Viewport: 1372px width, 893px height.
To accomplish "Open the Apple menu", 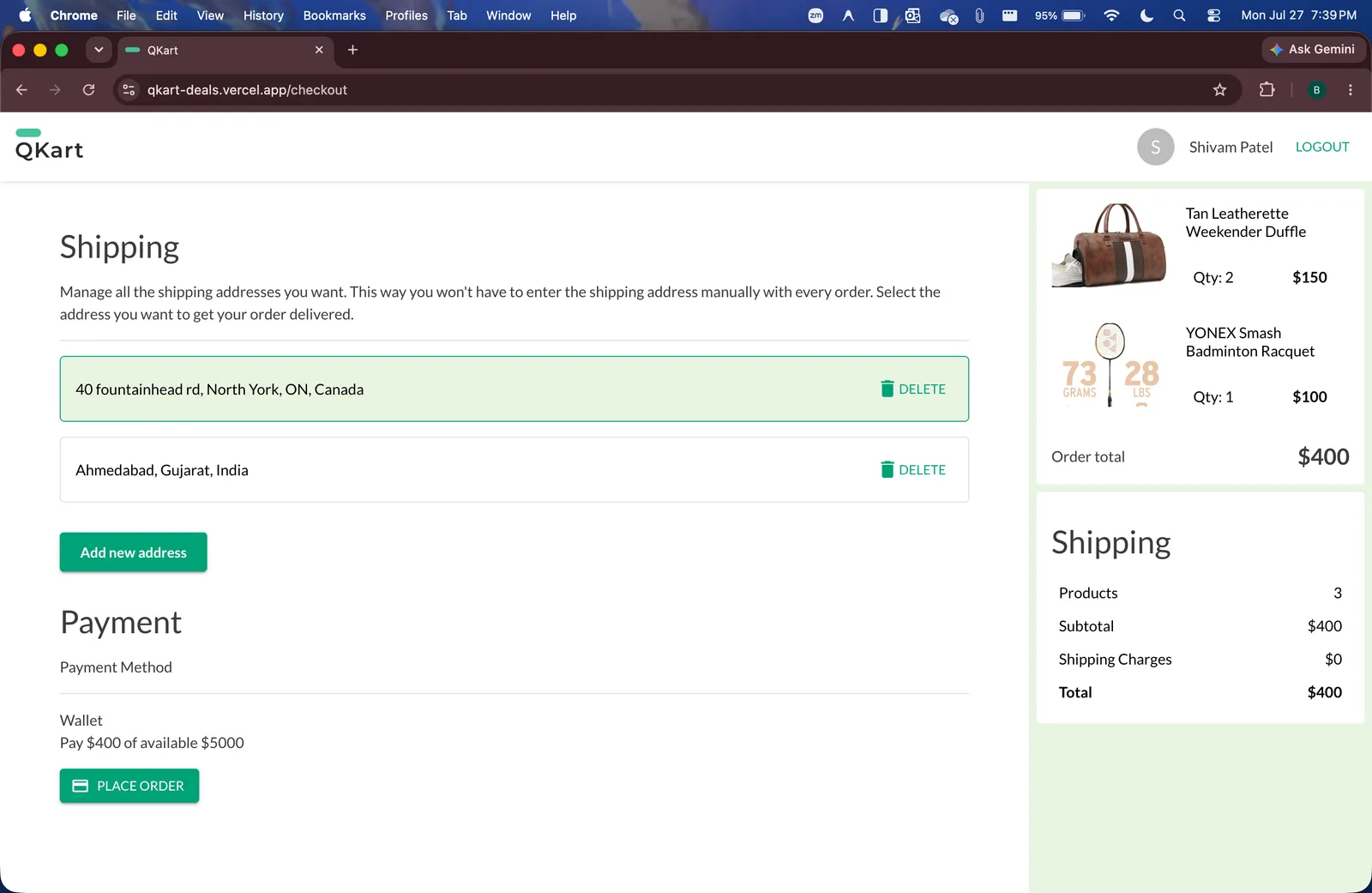I will (25, 15).
